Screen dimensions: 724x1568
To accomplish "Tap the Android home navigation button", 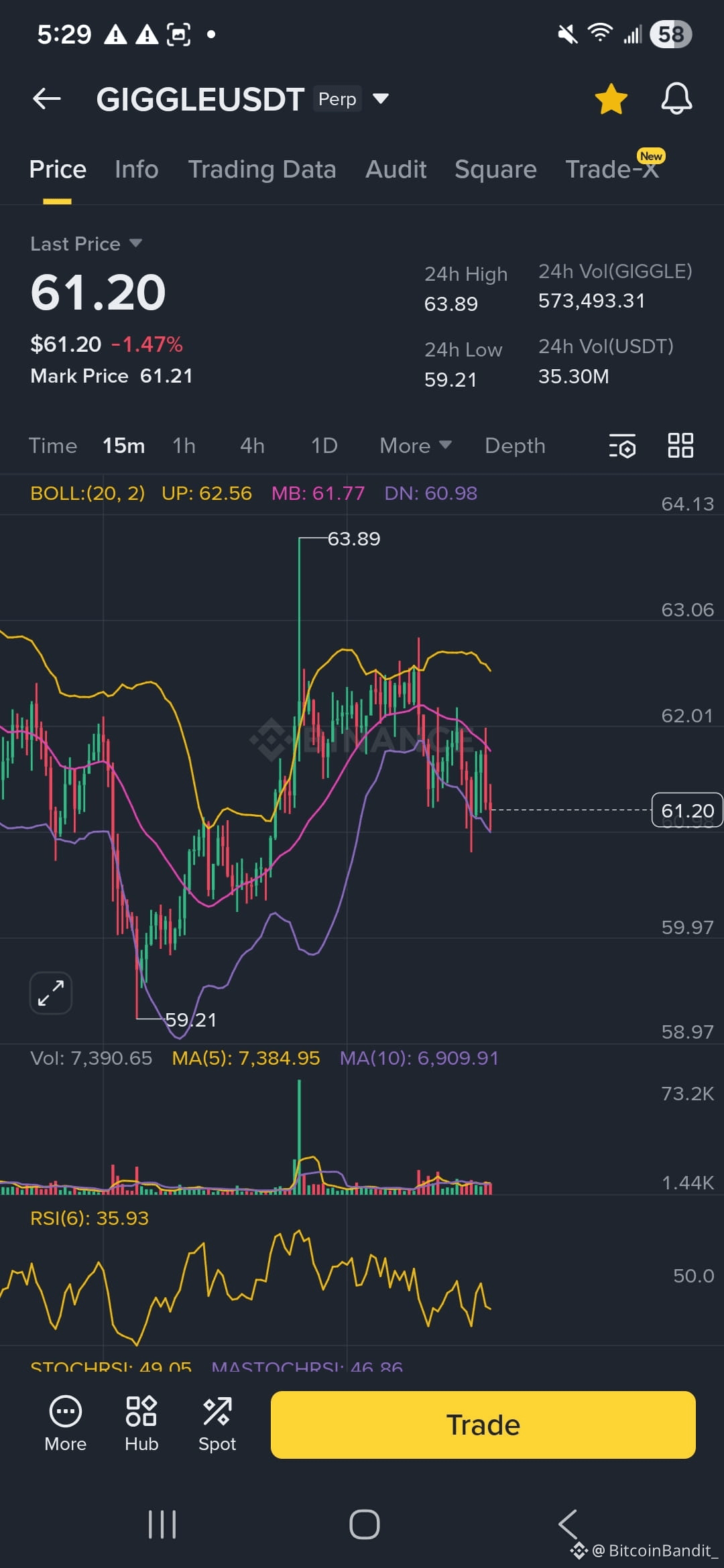I will (364, 1524).
